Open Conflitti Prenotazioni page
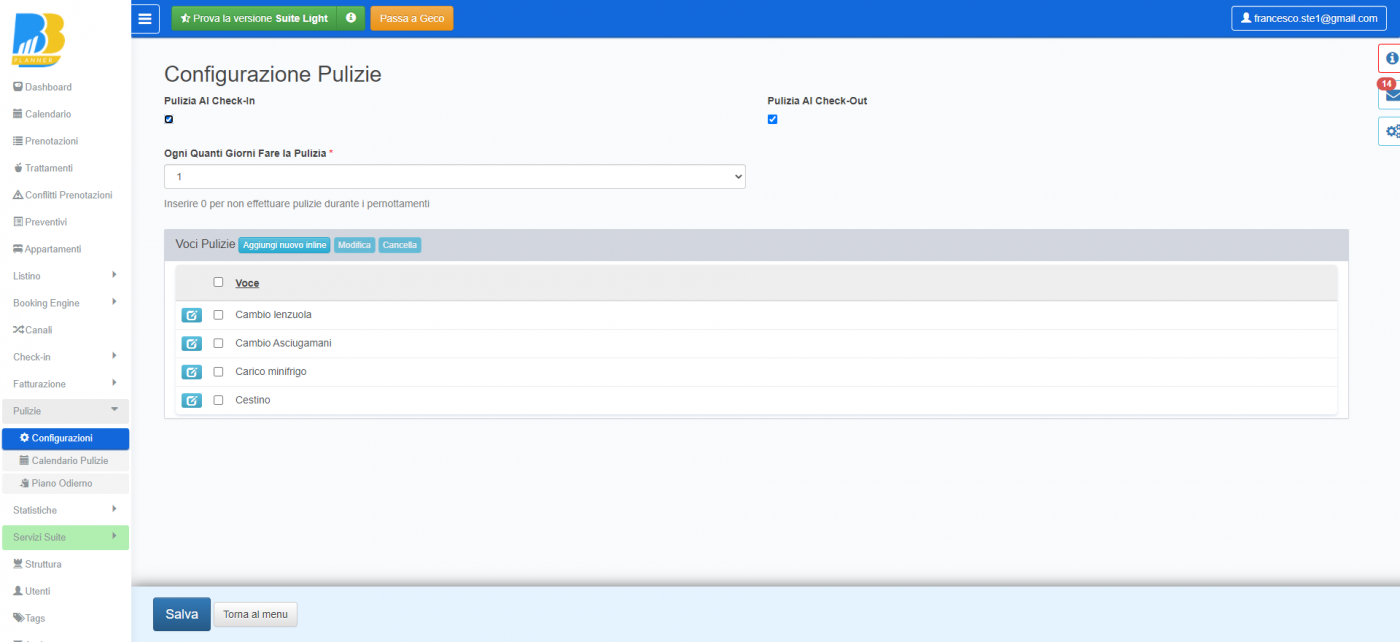The width and height of the screenshot is (1400, 642). coord(65,195)
